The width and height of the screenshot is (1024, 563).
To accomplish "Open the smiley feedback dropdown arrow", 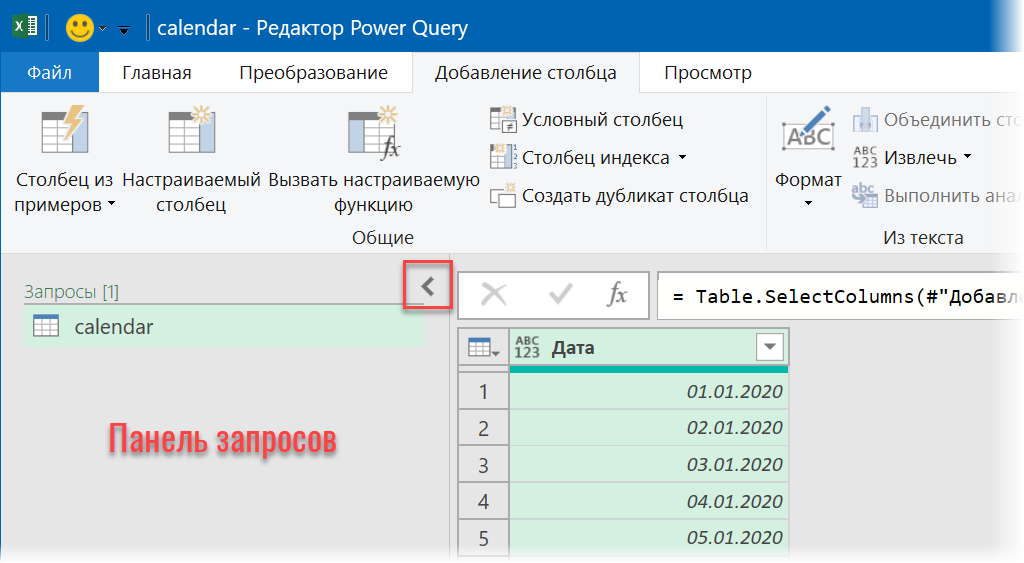I will [x=103, y=29].
